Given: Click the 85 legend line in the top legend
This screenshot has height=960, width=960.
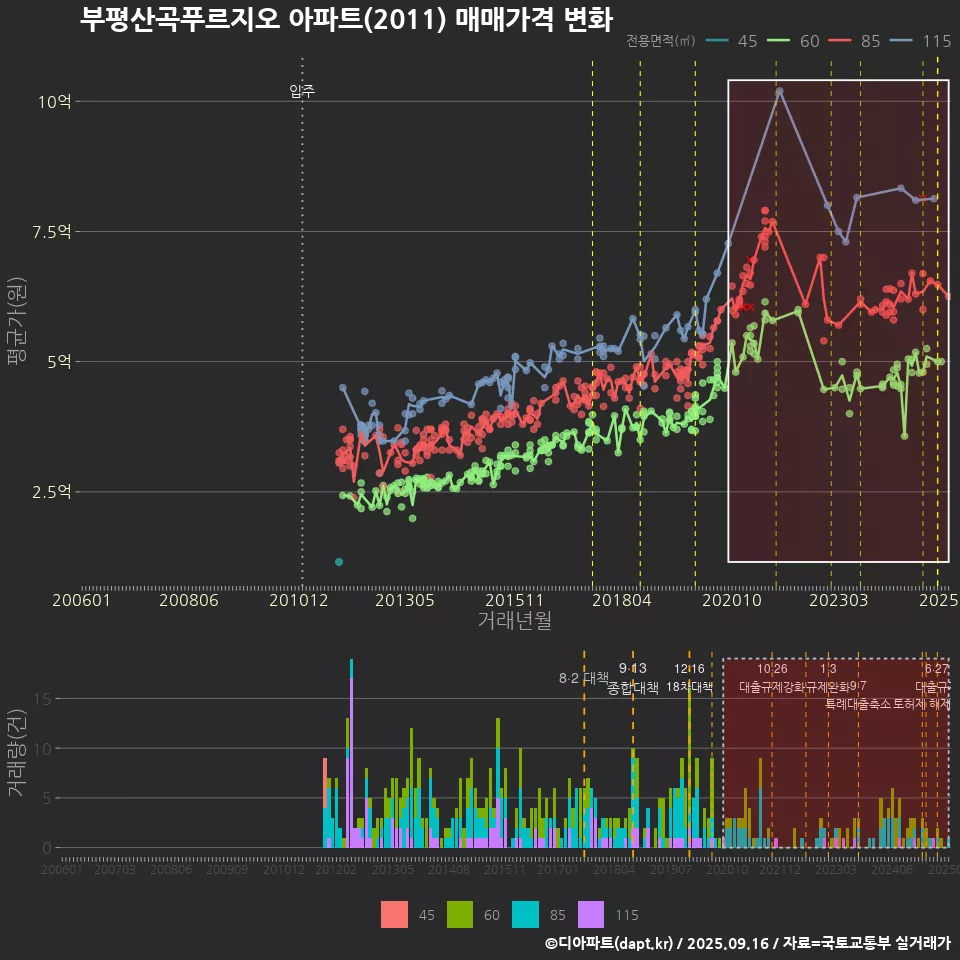Looking at the screenshot, I should pyautogui.click(x=839, y=41).
